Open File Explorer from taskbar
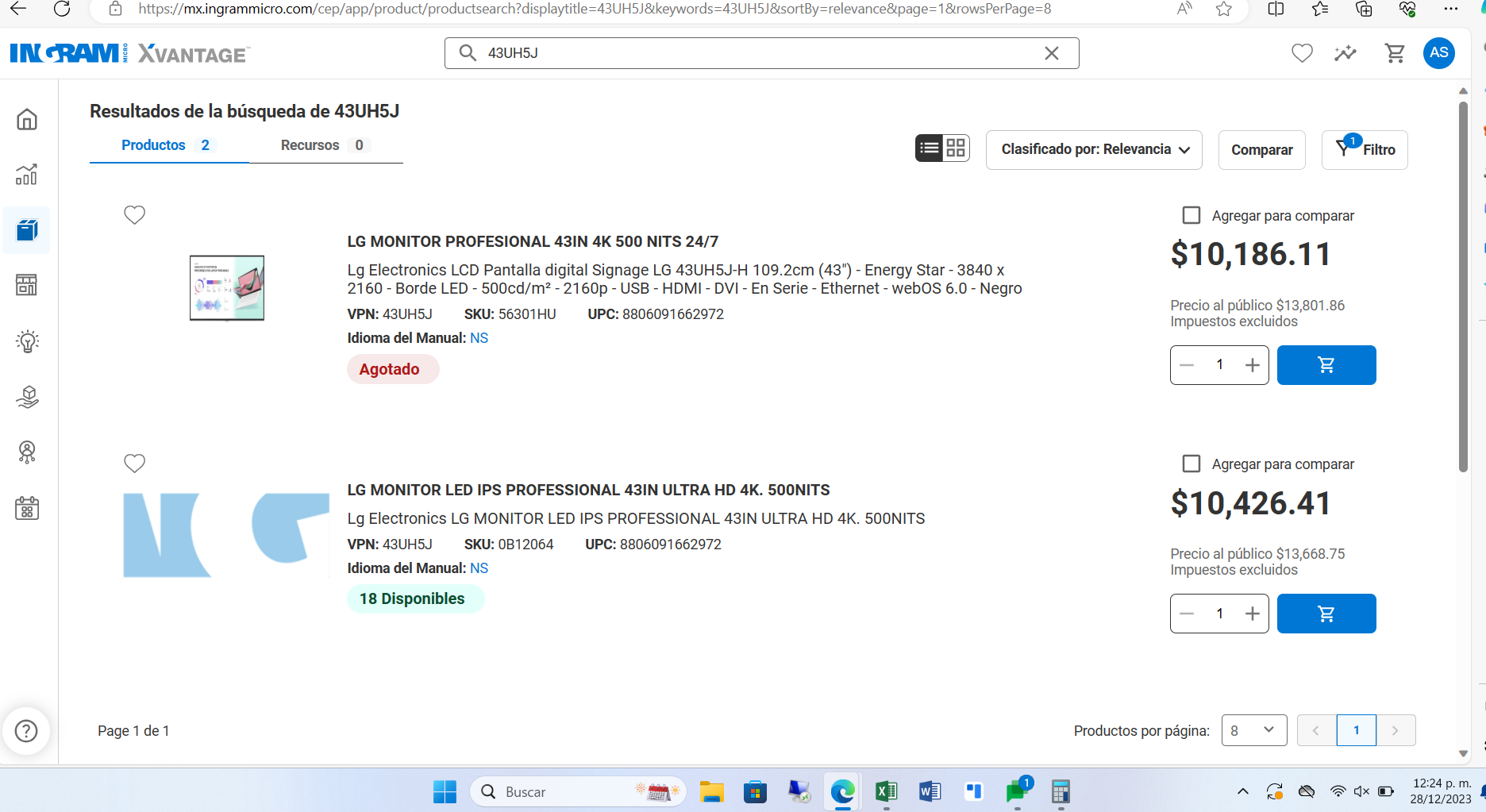The width and height of the screenshot is (1486, 812). [x=711, y=791]
